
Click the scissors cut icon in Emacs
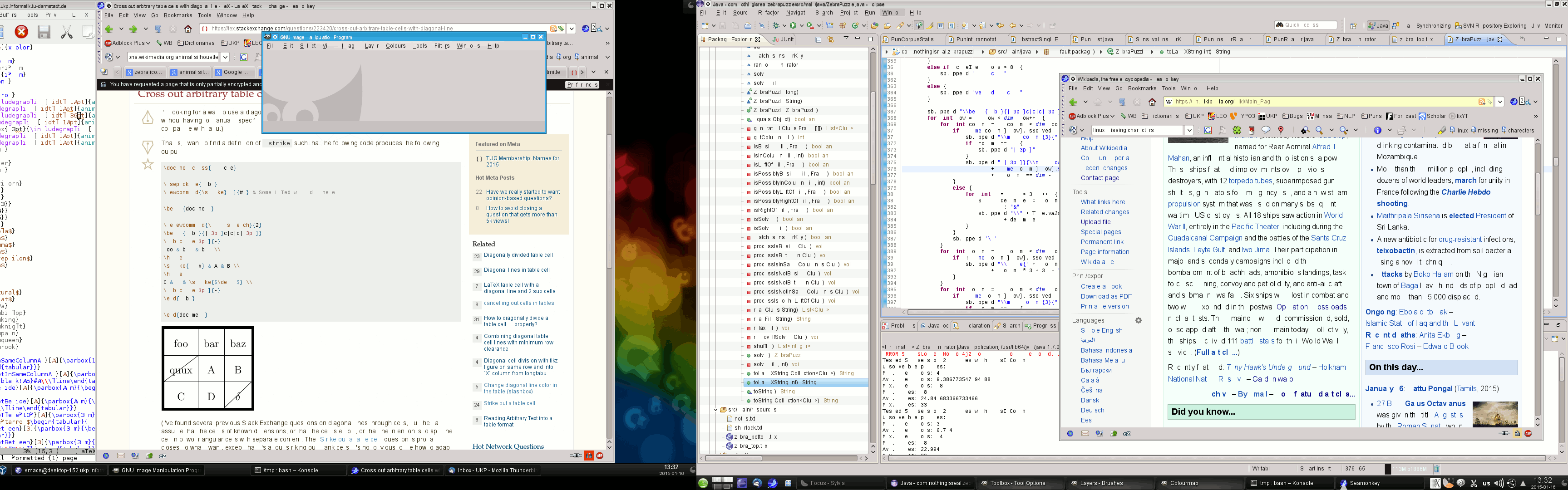[x=67, y=32]
